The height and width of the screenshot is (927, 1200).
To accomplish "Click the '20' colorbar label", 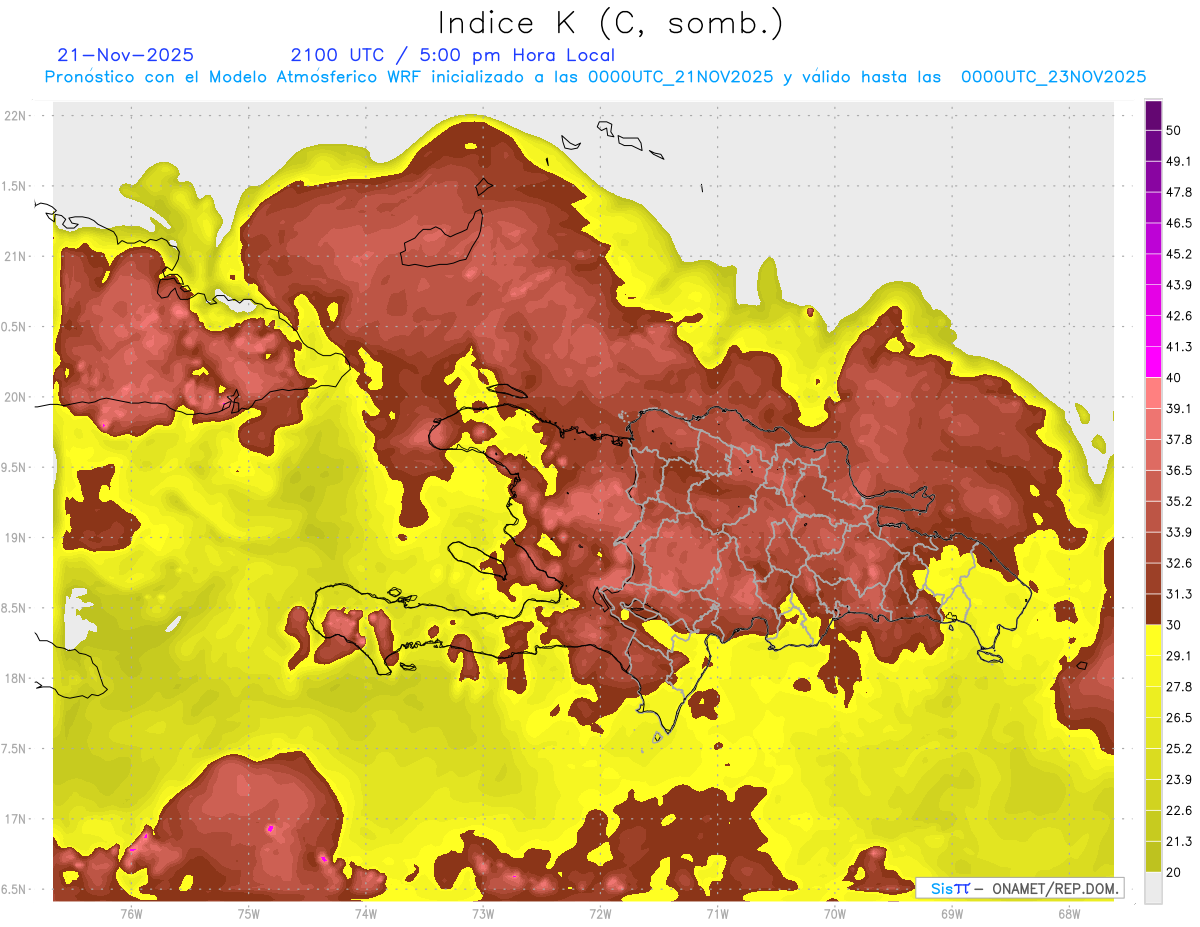I will point(1174,872).
